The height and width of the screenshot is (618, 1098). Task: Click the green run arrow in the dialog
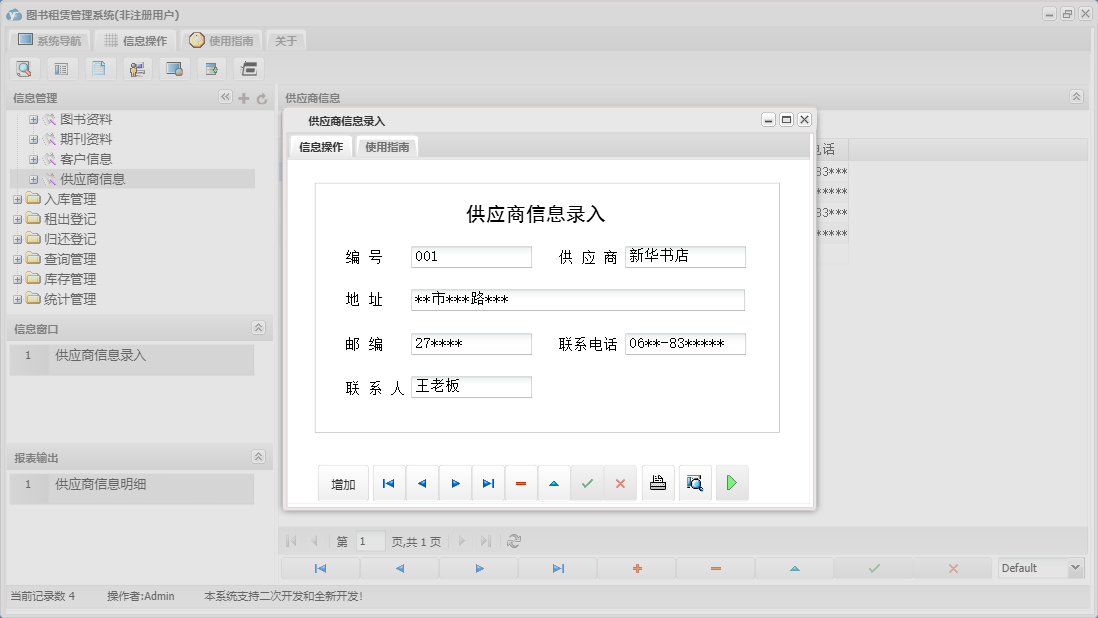(x=731, y=482)
